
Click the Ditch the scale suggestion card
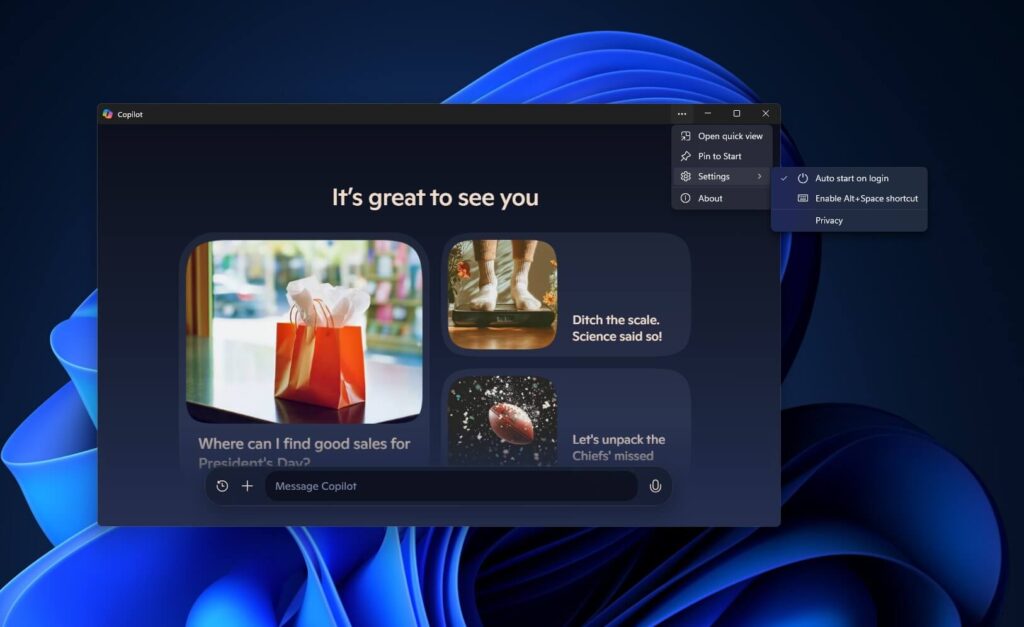click(566, 295)
